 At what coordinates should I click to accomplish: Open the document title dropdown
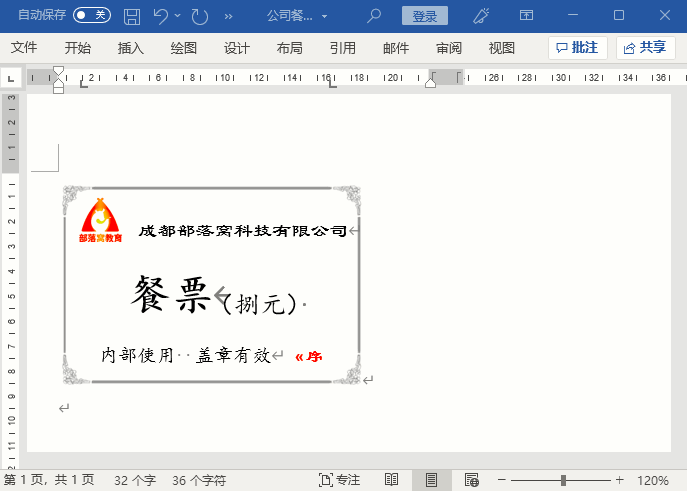tap(324, 17)
